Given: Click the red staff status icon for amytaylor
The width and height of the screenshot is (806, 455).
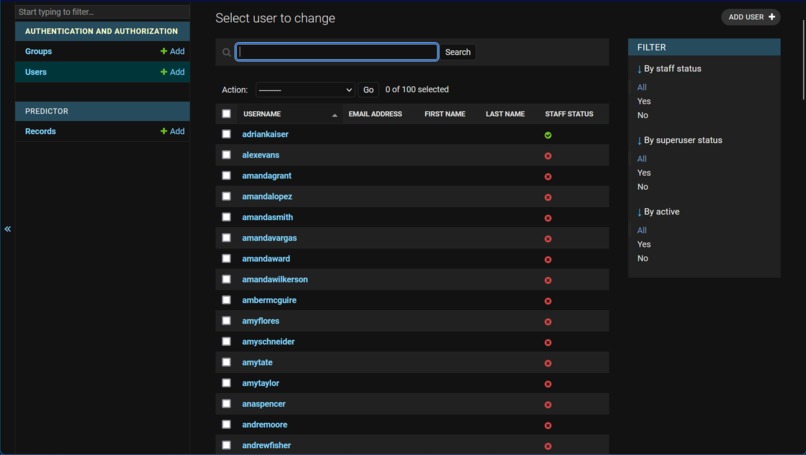Looking at the screenshot, I should [x=548, y=384].
